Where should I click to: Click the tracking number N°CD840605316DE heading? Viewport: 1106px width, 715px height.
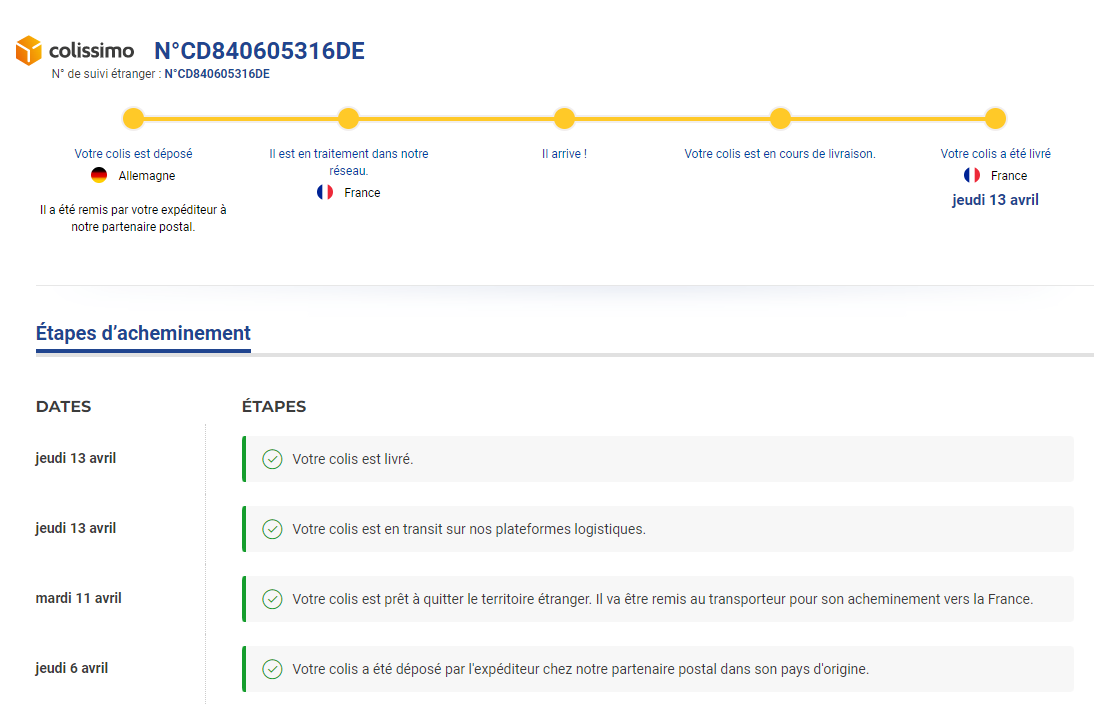(259, 51)
